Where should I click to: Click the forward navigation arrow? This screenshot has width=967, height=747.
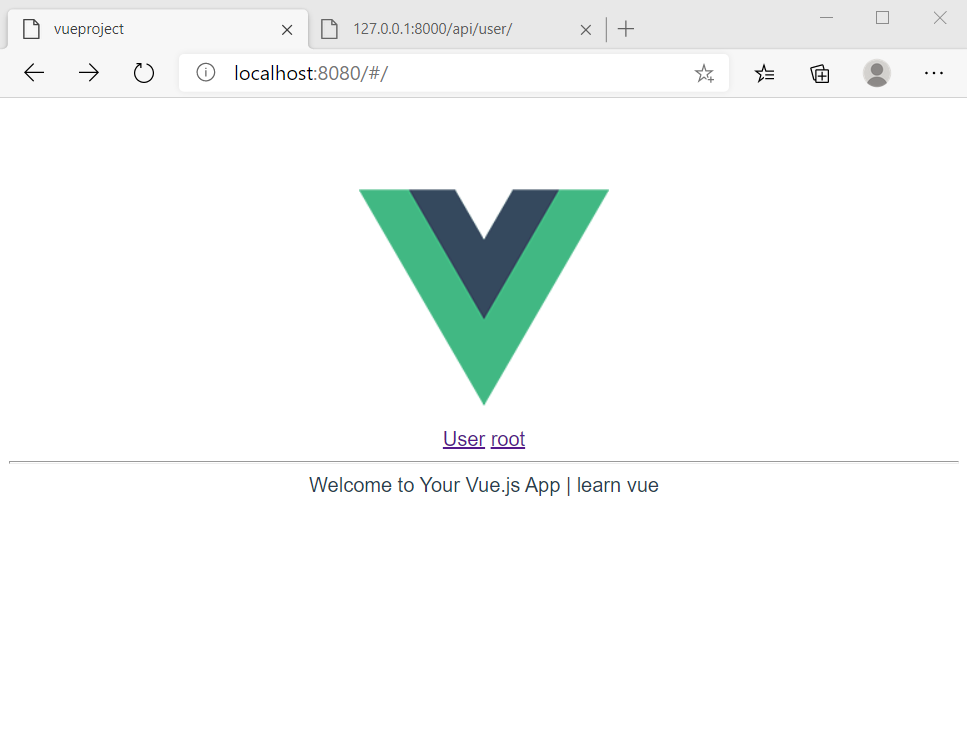click(x=89, y=73)
